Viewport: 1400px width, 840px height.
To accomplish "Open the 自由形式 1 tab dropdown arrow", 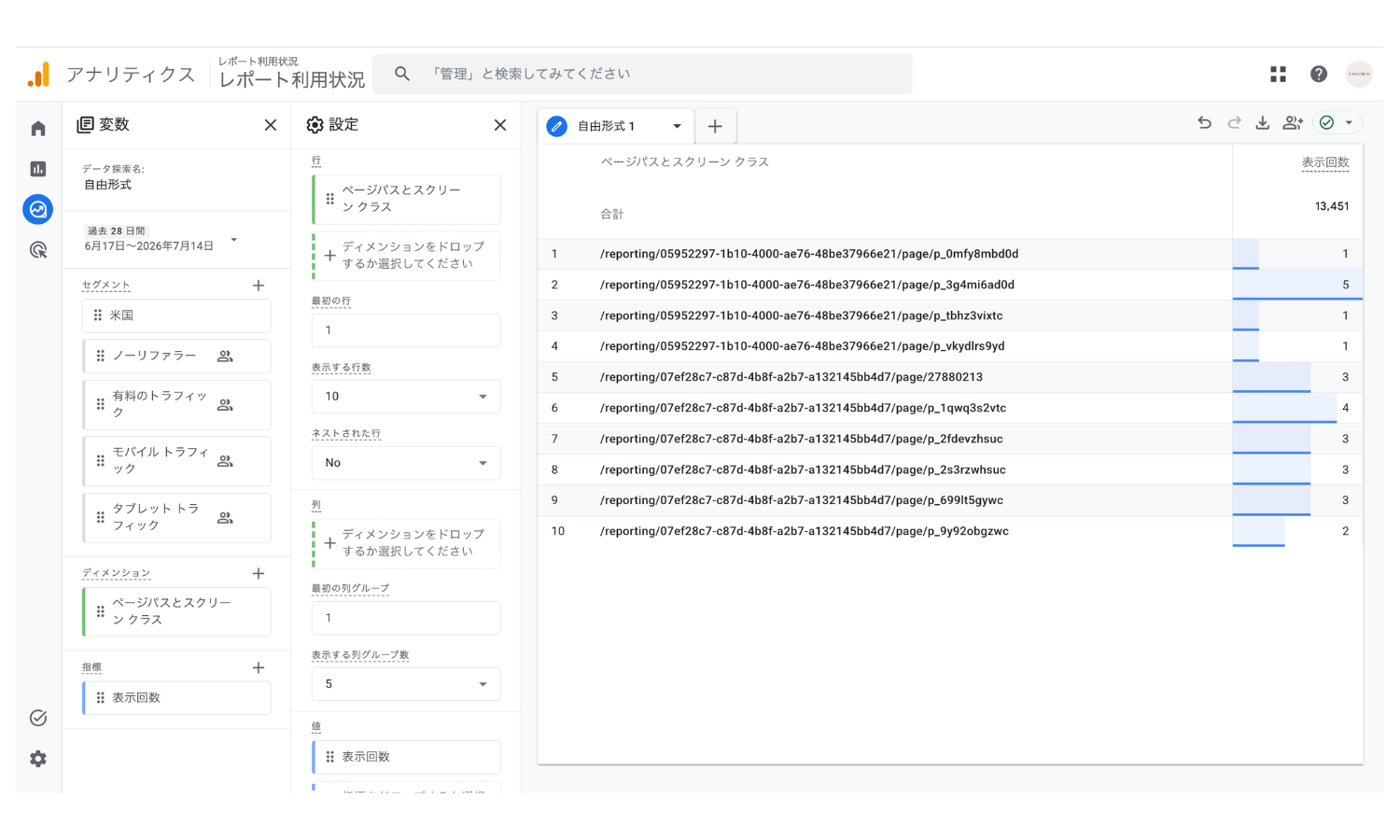I will [x=677, y=126].
